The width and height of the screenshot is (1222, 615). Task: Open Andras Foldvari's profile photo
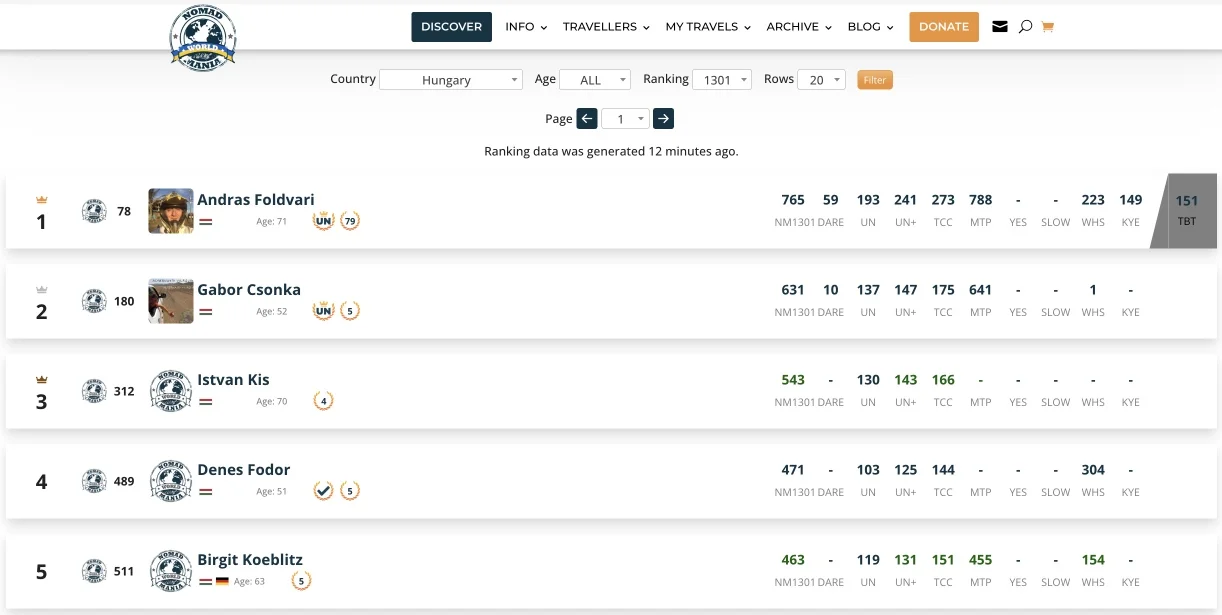click(171, 211)
